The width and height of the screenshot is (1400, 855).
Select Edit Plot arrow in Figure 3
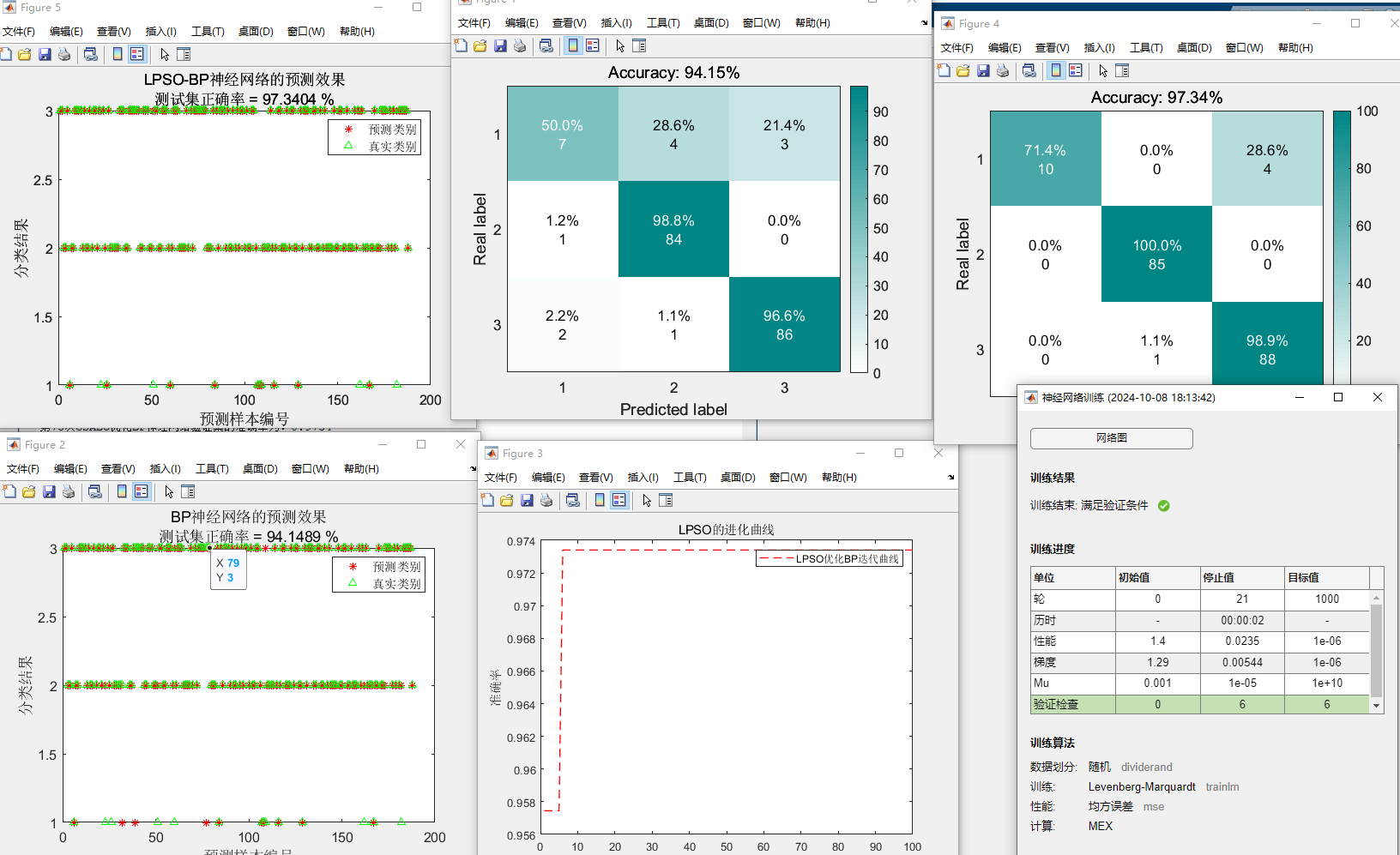[x=647, y=501]
